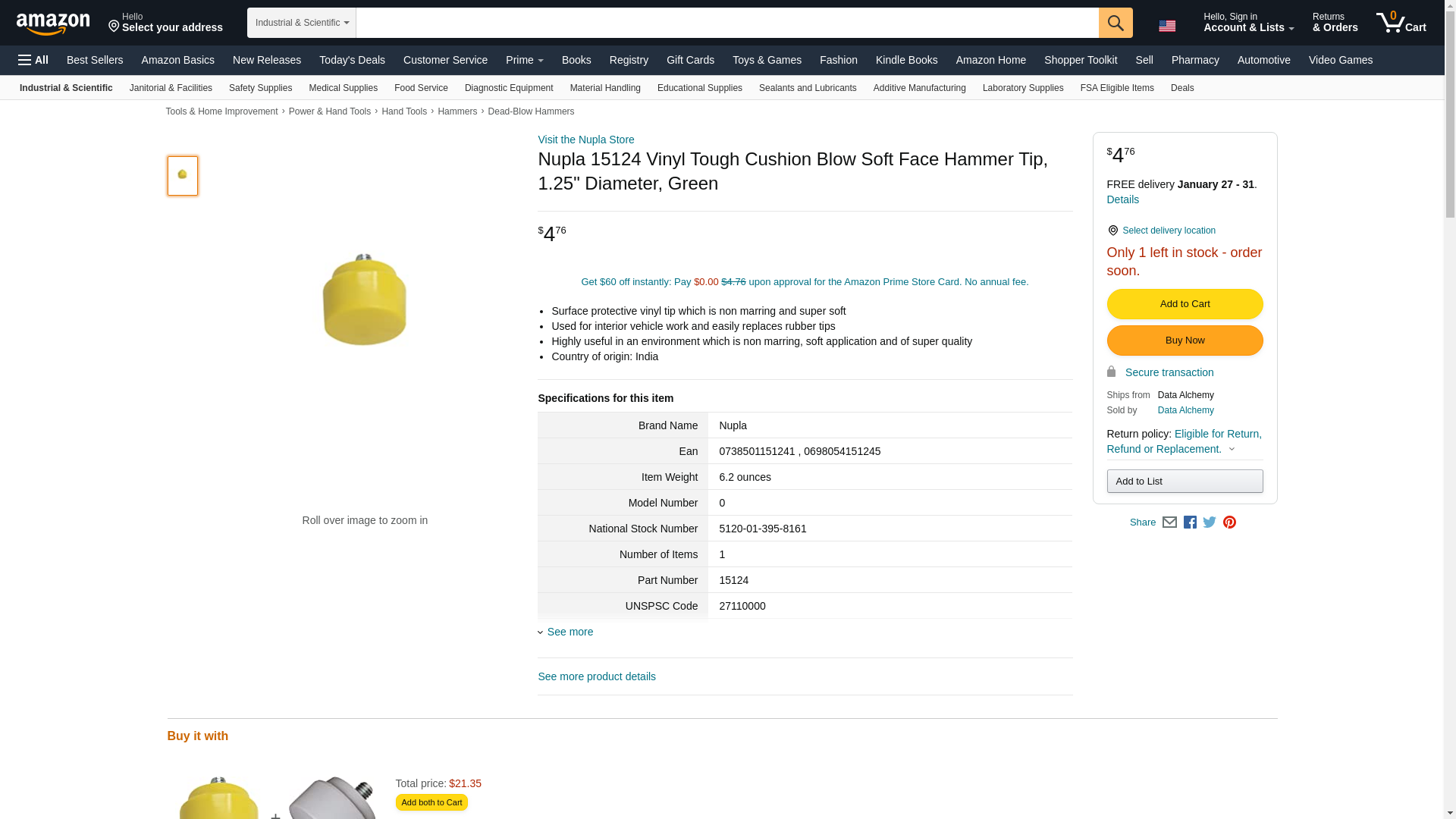This screenshot has height=819, width=1456.
Task: Expand the return policy details chevron
Action: (1232, 449)
